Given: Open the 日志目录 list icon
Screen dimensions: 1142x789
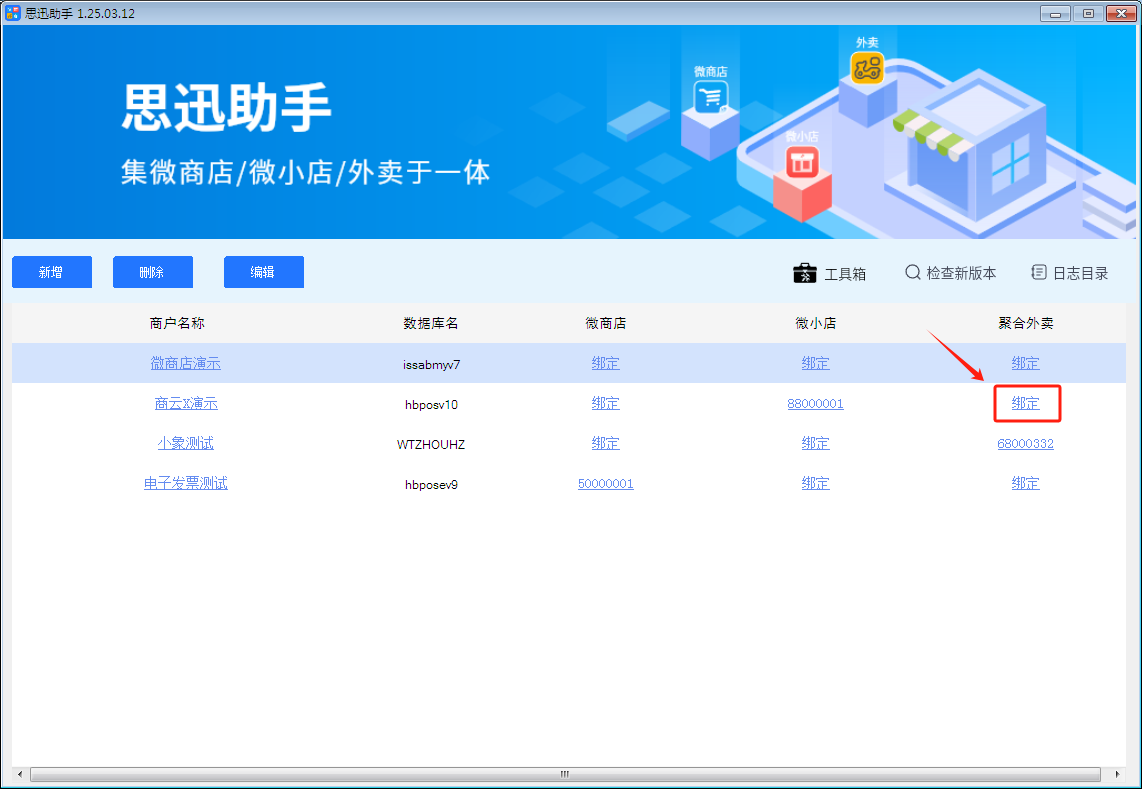Looking at the screenshot, I should (x=1039, y=272).
